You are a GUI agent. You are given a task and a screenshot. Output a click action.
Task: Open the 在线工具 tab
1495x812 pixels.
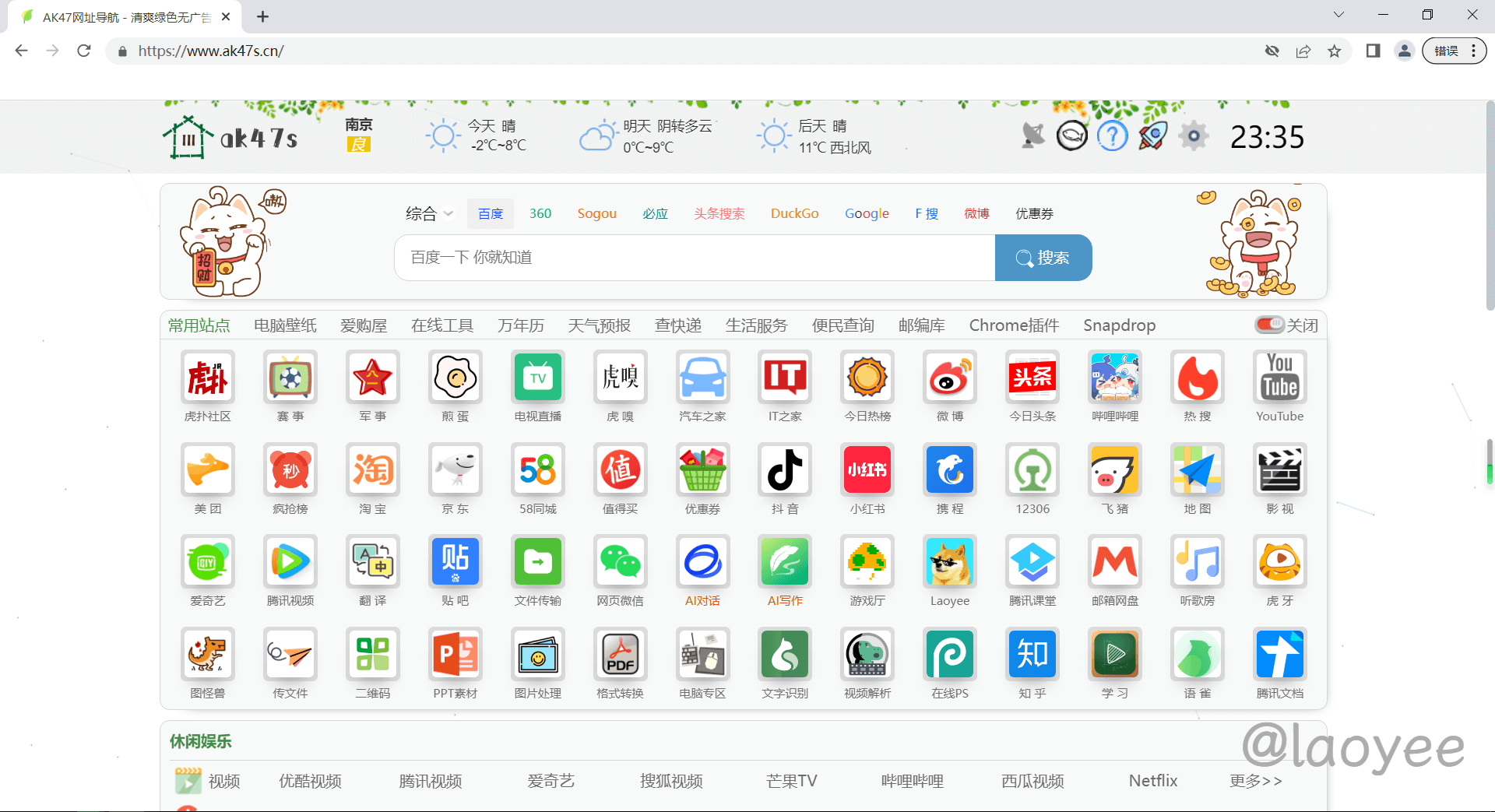coord(442,325)
